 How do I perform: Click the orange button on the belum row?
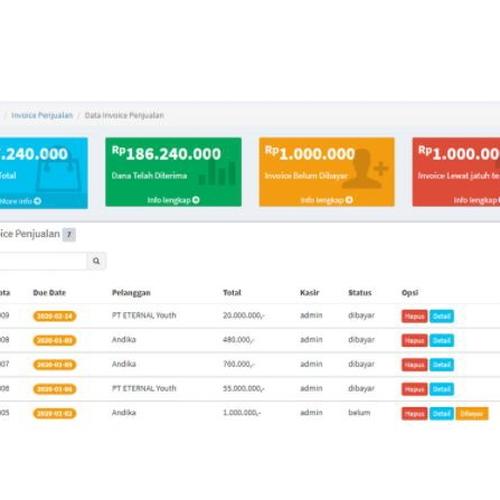pos(472,414)
